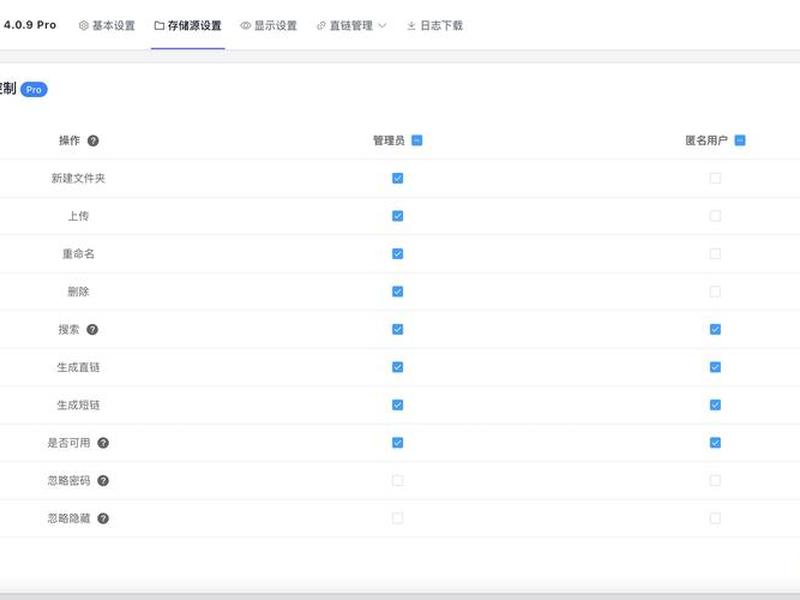Expand the 直链管理 dropdown chevron

tap(382, 26)
